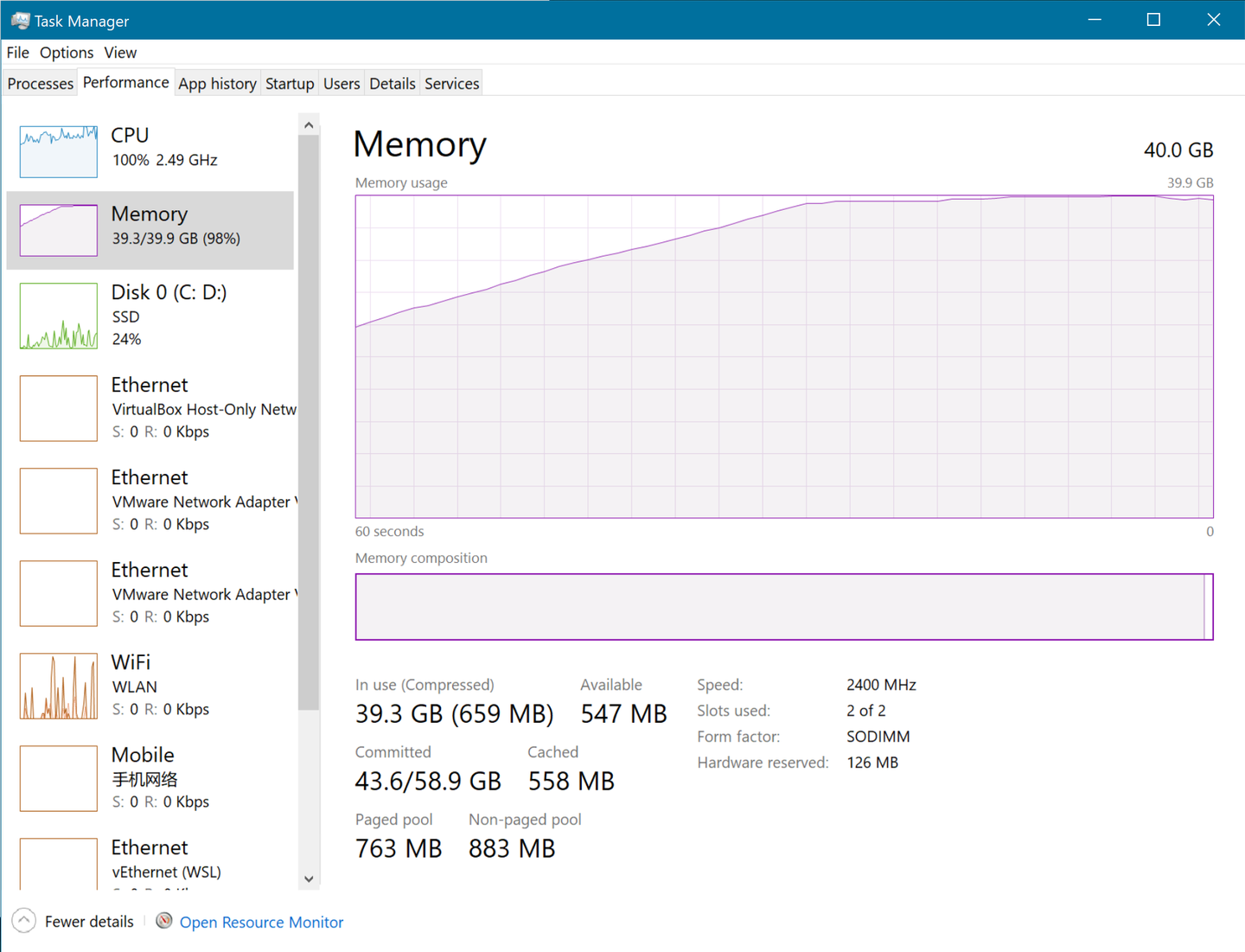Select the vEthernet (WSL) thumbnail
Image resolution: width=1245 pixels, height=952 pixels.
[59, 864]
